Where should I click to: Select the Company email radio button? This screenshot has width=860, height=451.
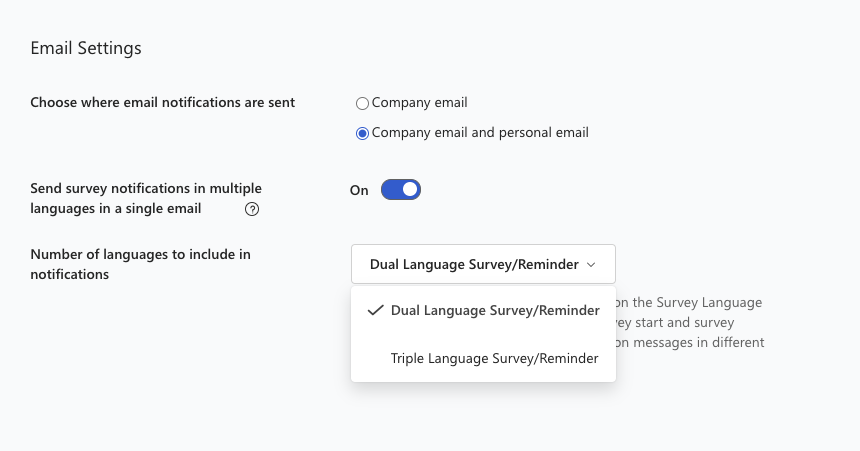(x=362, y=103)
